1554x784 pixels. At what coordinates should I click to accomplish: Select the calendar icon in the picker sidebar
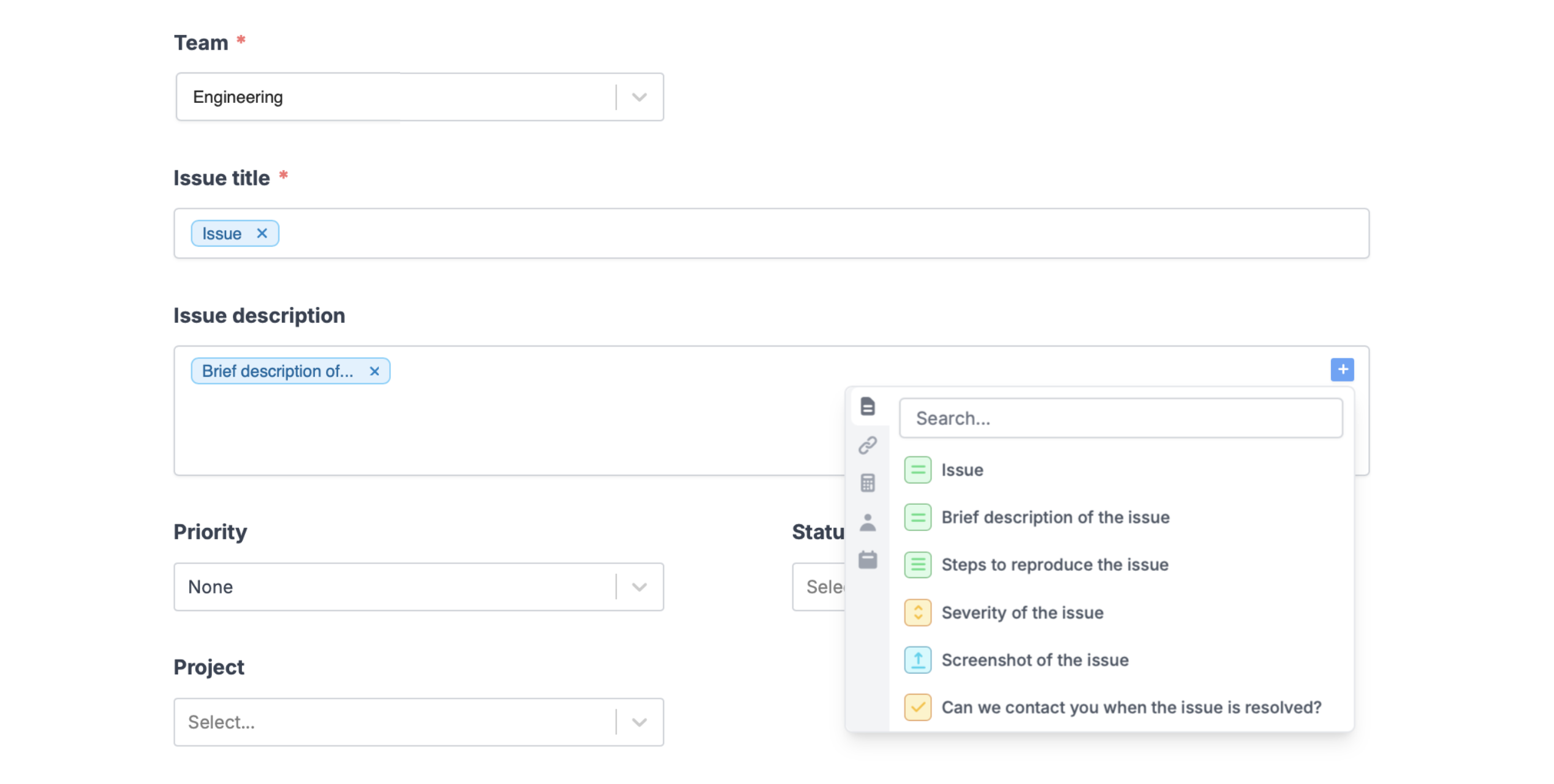(x=868, y=559)
